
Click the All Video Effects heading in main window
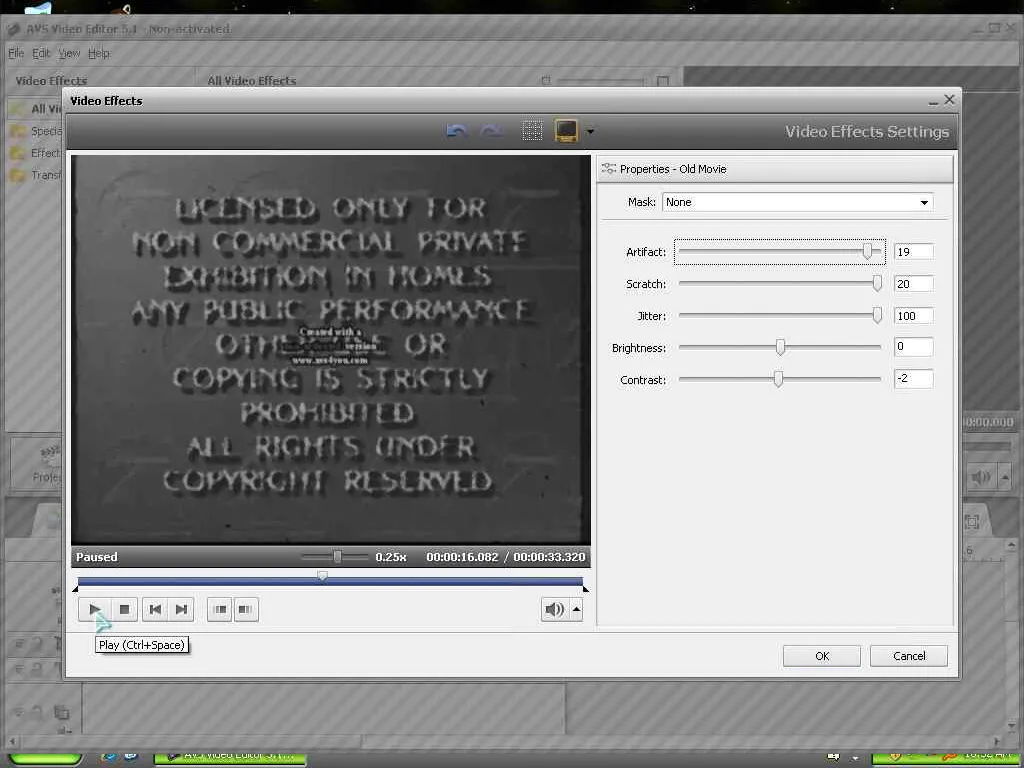(x=251, y=81)
